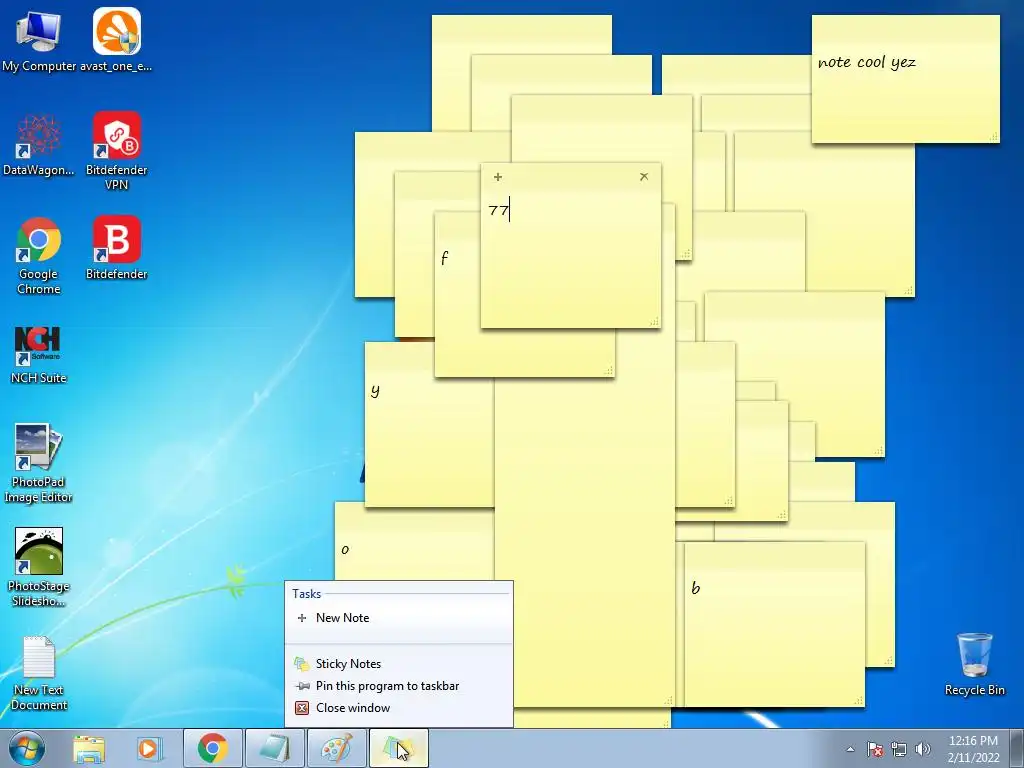The image size is (1024, 768).
Task: Delete the active '77' sticky note
Action: (x=644, y=176)
